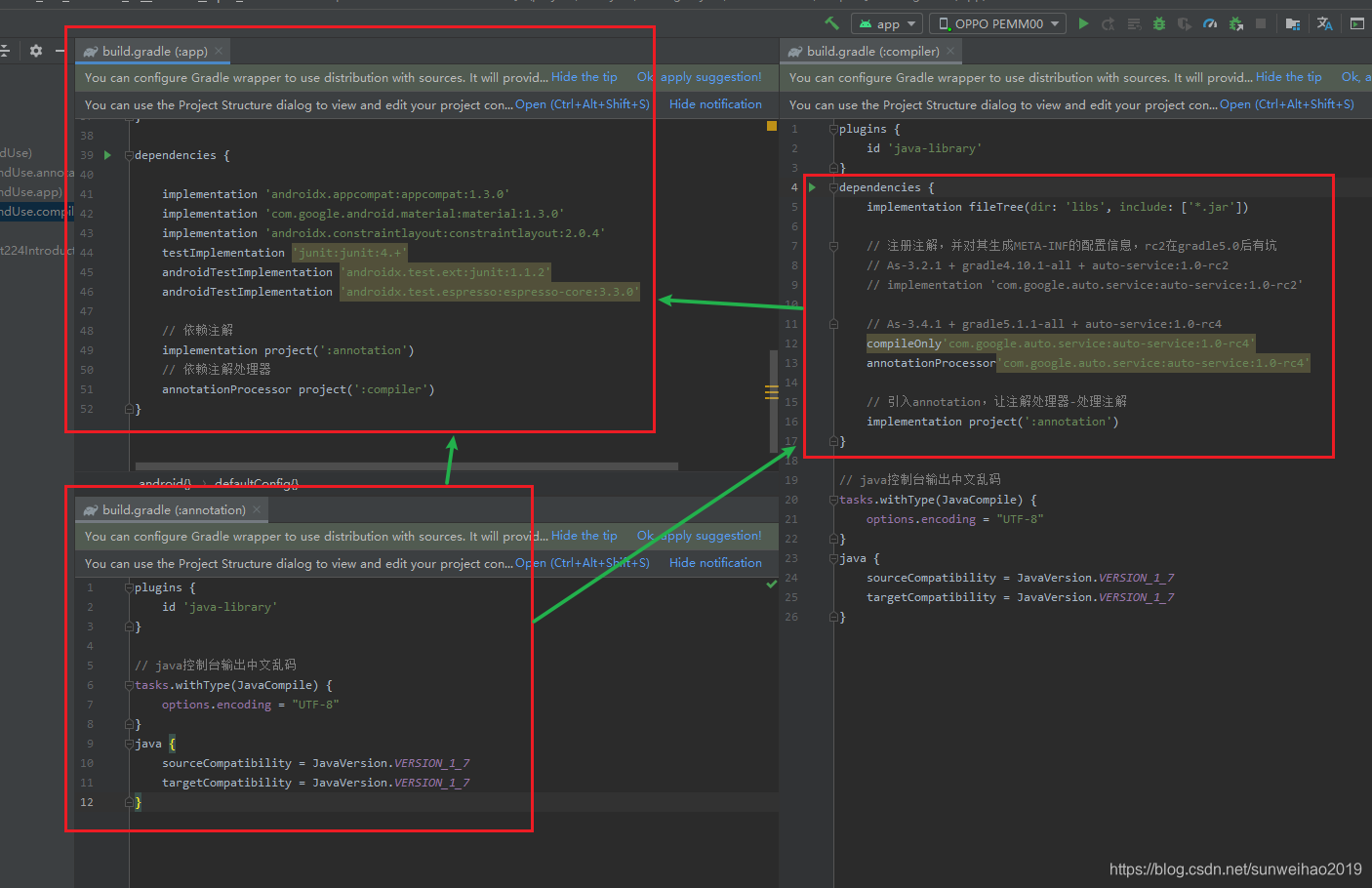Click the rightmost toolbar window icon
The width and height of the screenshot is (1372, 888).
click(x=1357, y=23)
